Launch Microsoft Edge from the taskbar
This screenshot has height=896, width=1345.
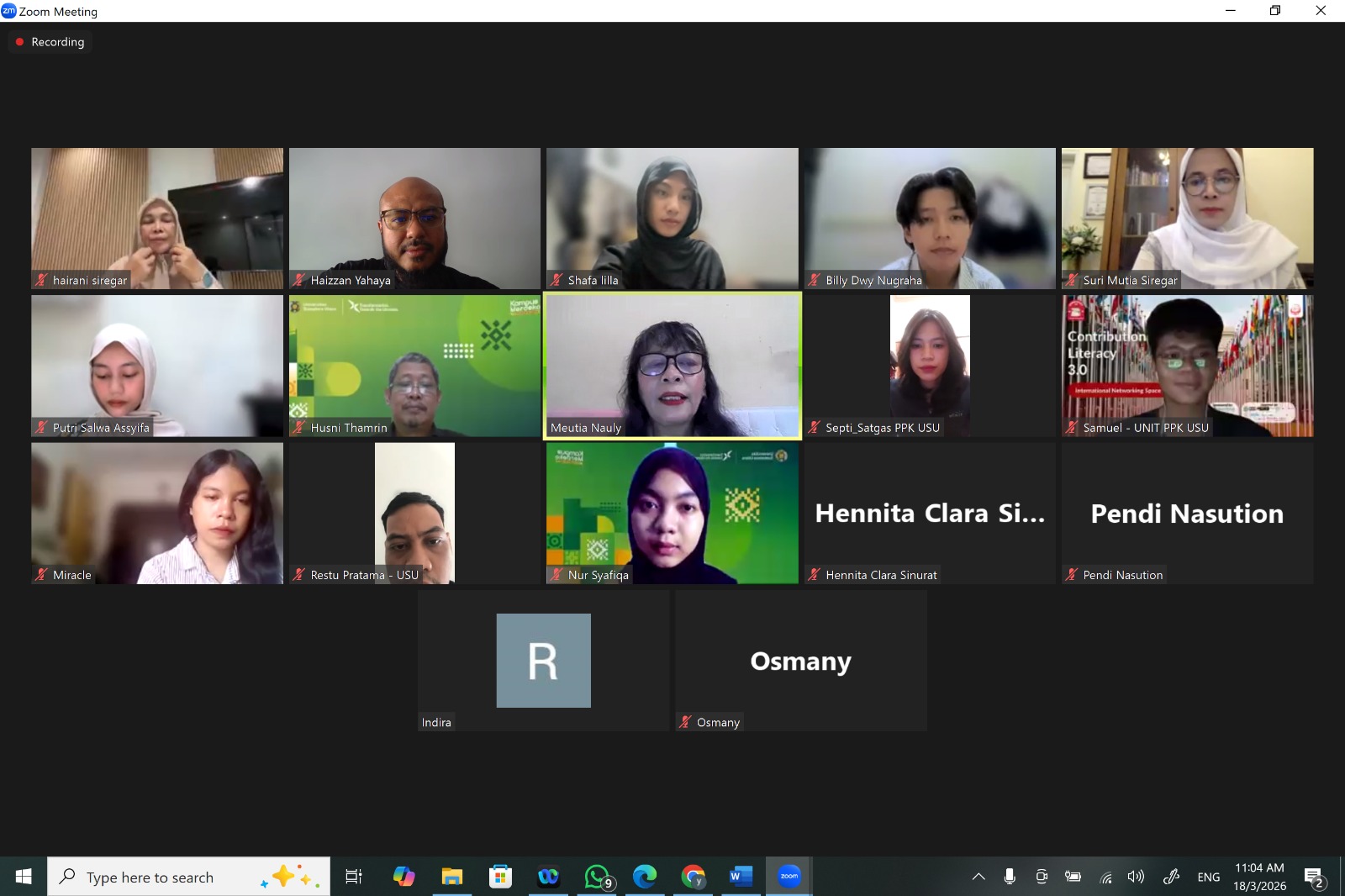(x=645, y=877)
